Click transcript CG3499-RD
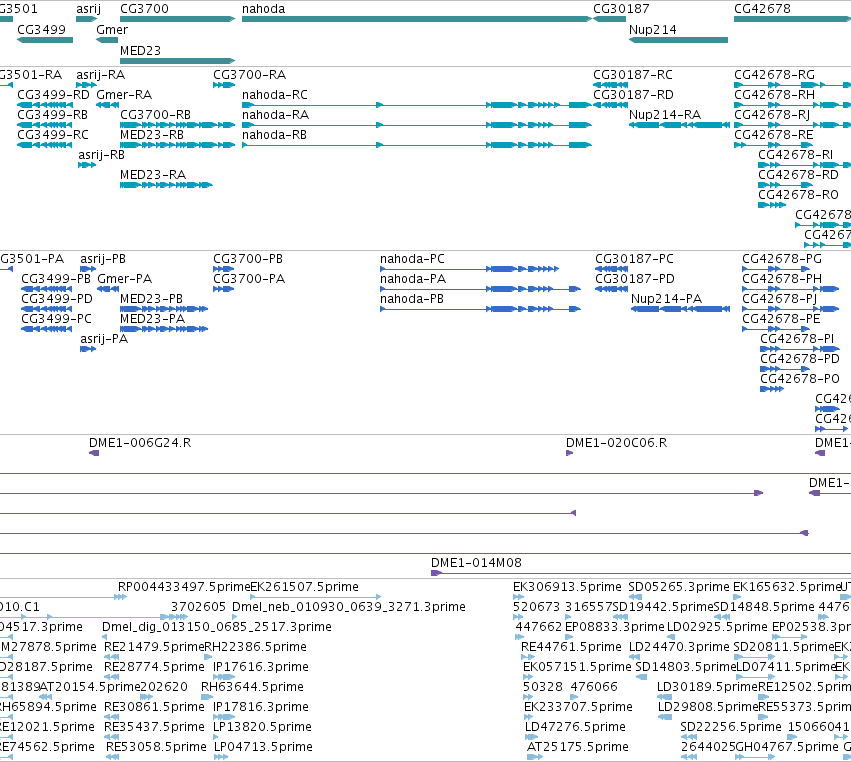The width and height of the screenshot is (851, 762). (x=45, y=105)
